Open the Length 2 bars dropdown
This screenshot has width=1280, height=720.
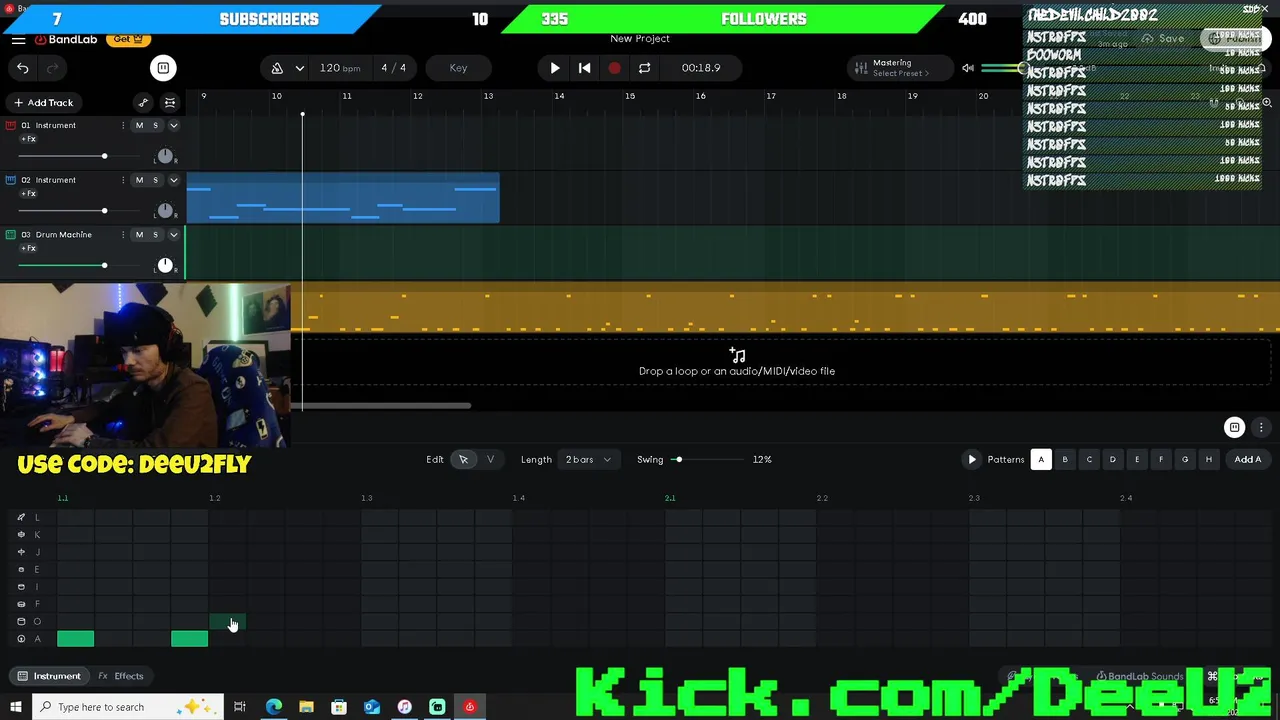588,460
